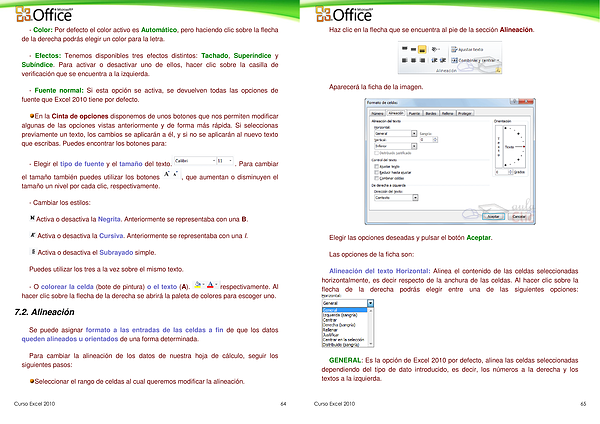Click the align left ribbon icon
Viewport: 600px width, 424px height.
pos(404,60)
